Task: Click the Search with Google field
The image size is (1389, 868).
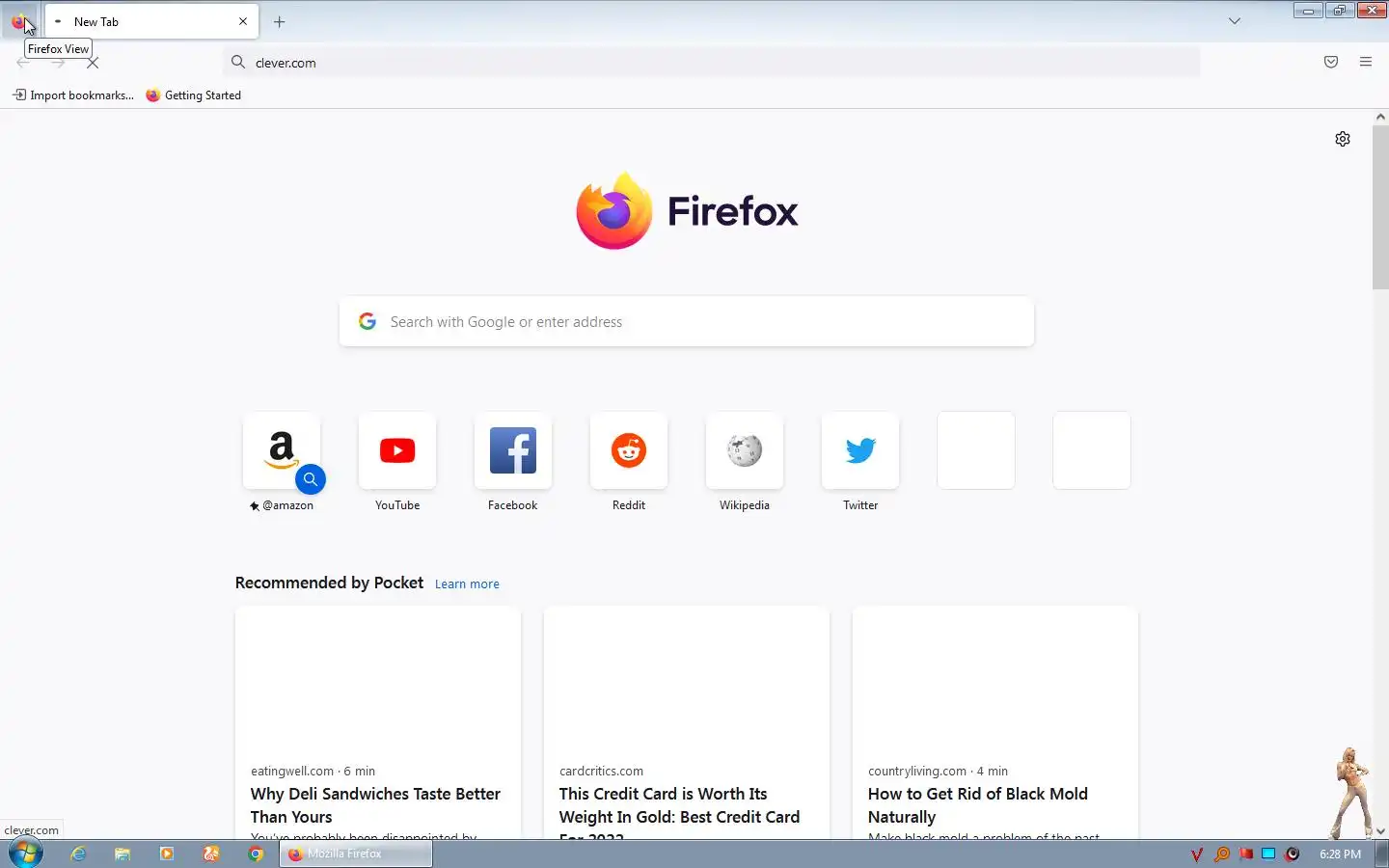Action: click(x=687, y=322)
